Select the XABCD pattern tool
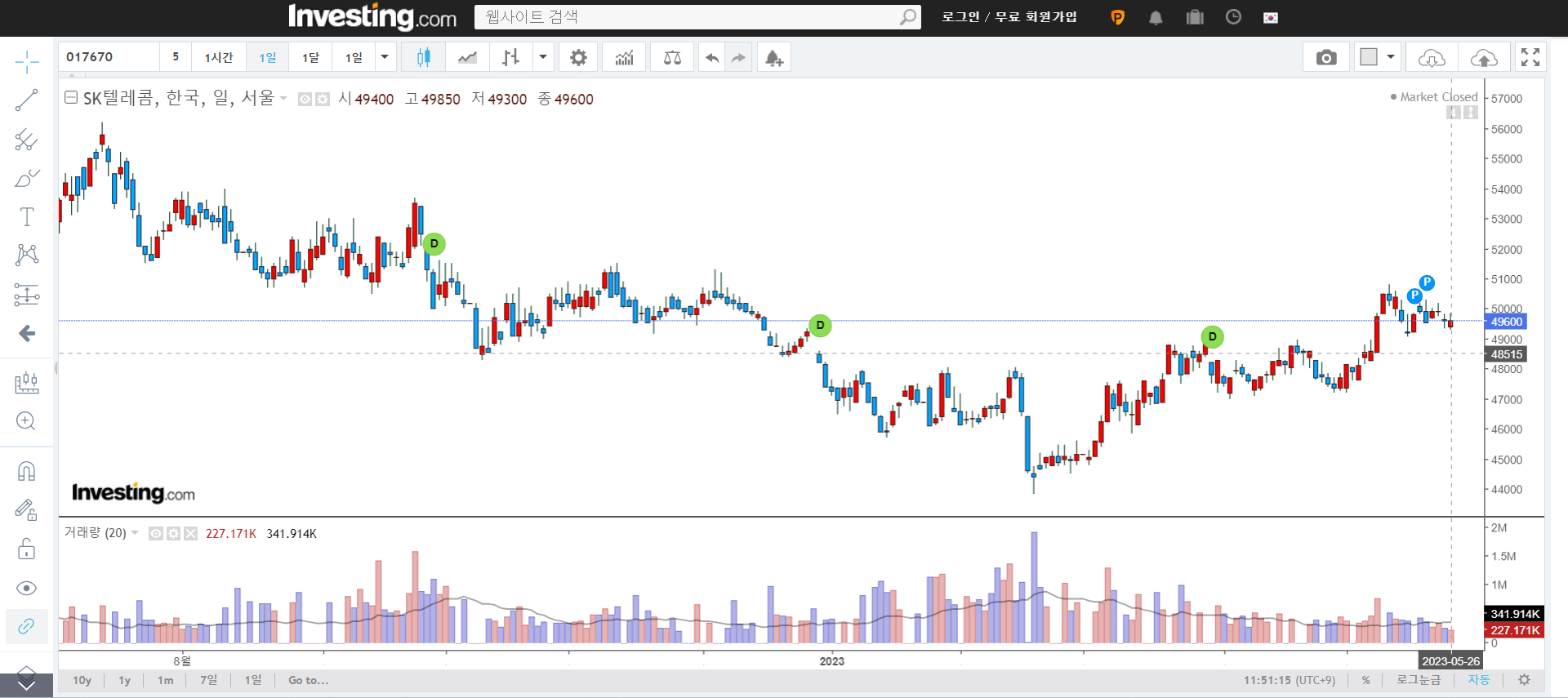Screen dimensions: 1568x698 pyautogui.click(x=26, y=255)
